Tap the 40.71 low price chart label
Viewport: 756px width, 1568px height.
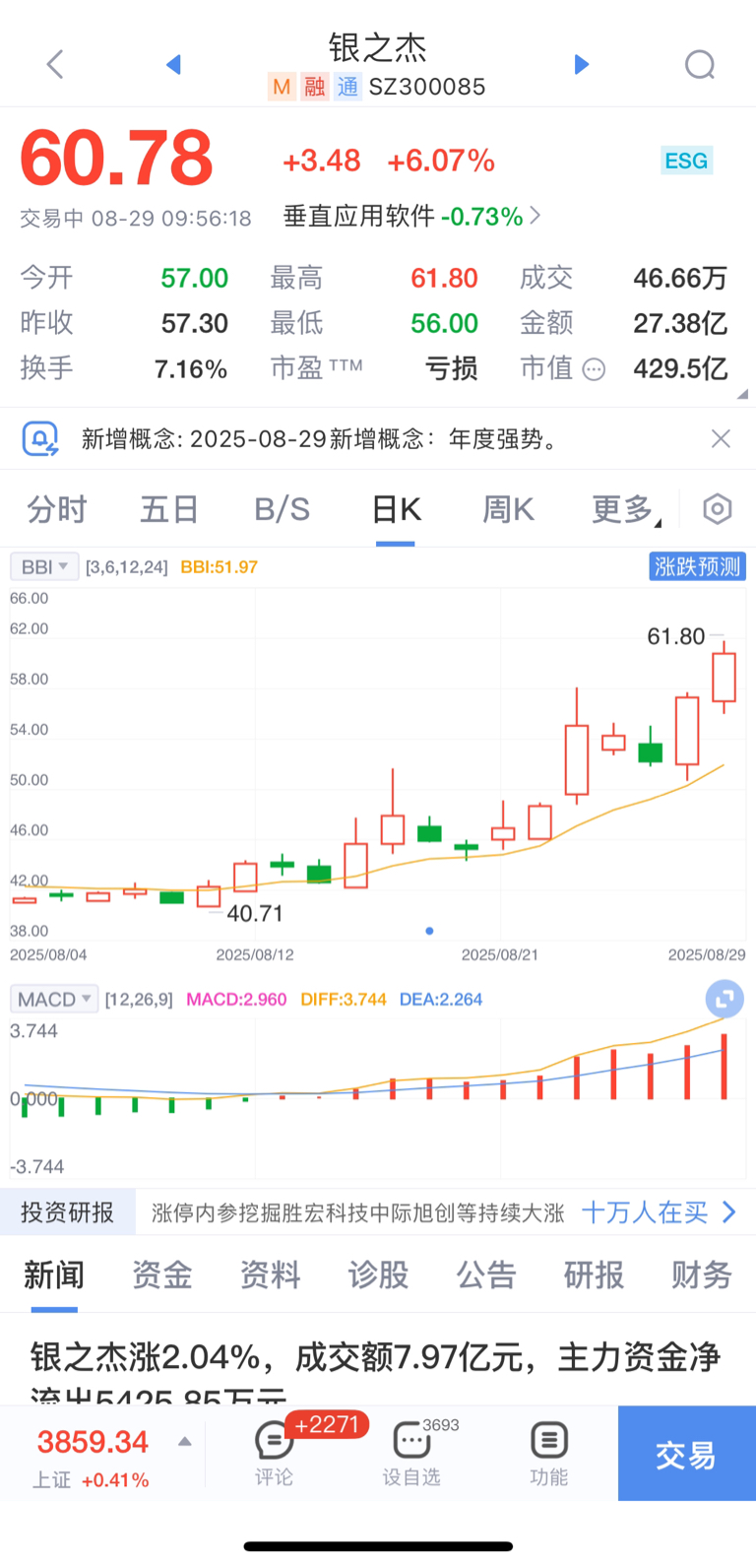[254, 914]
